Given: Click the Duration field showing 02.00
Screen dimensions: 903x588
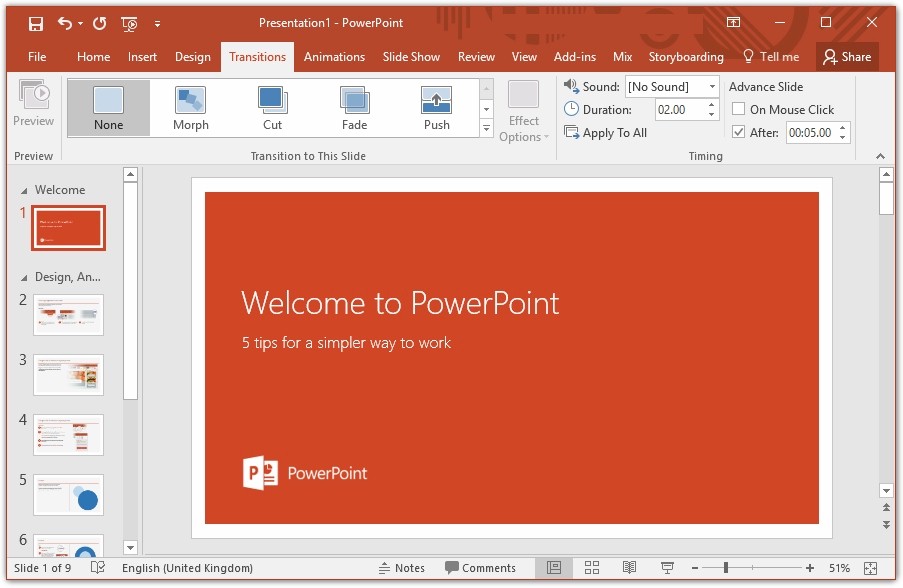Looking at the screenshot, I should point(680,109).
